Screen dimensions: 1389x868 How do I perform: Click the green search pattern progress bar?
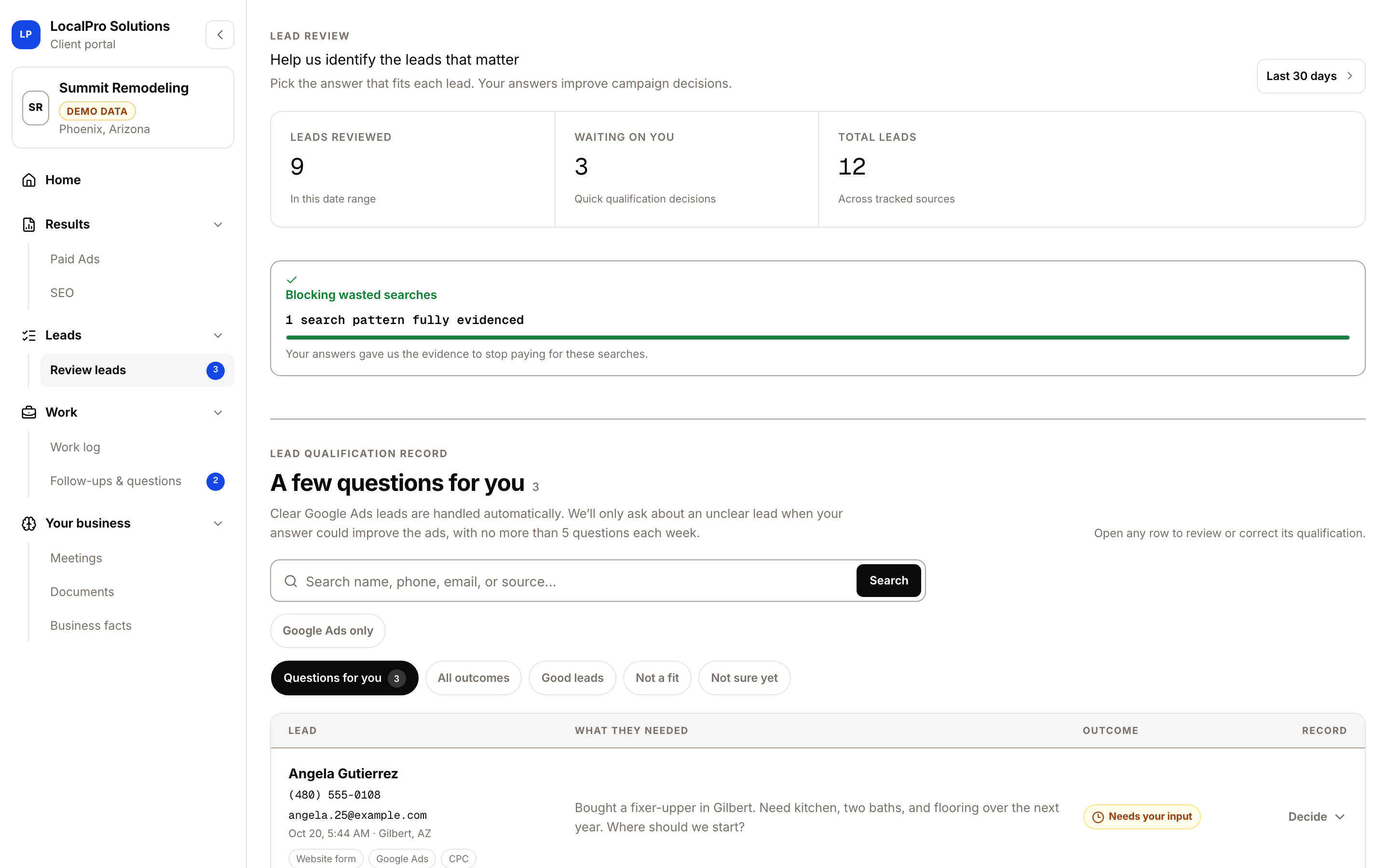tap(817, 338)
